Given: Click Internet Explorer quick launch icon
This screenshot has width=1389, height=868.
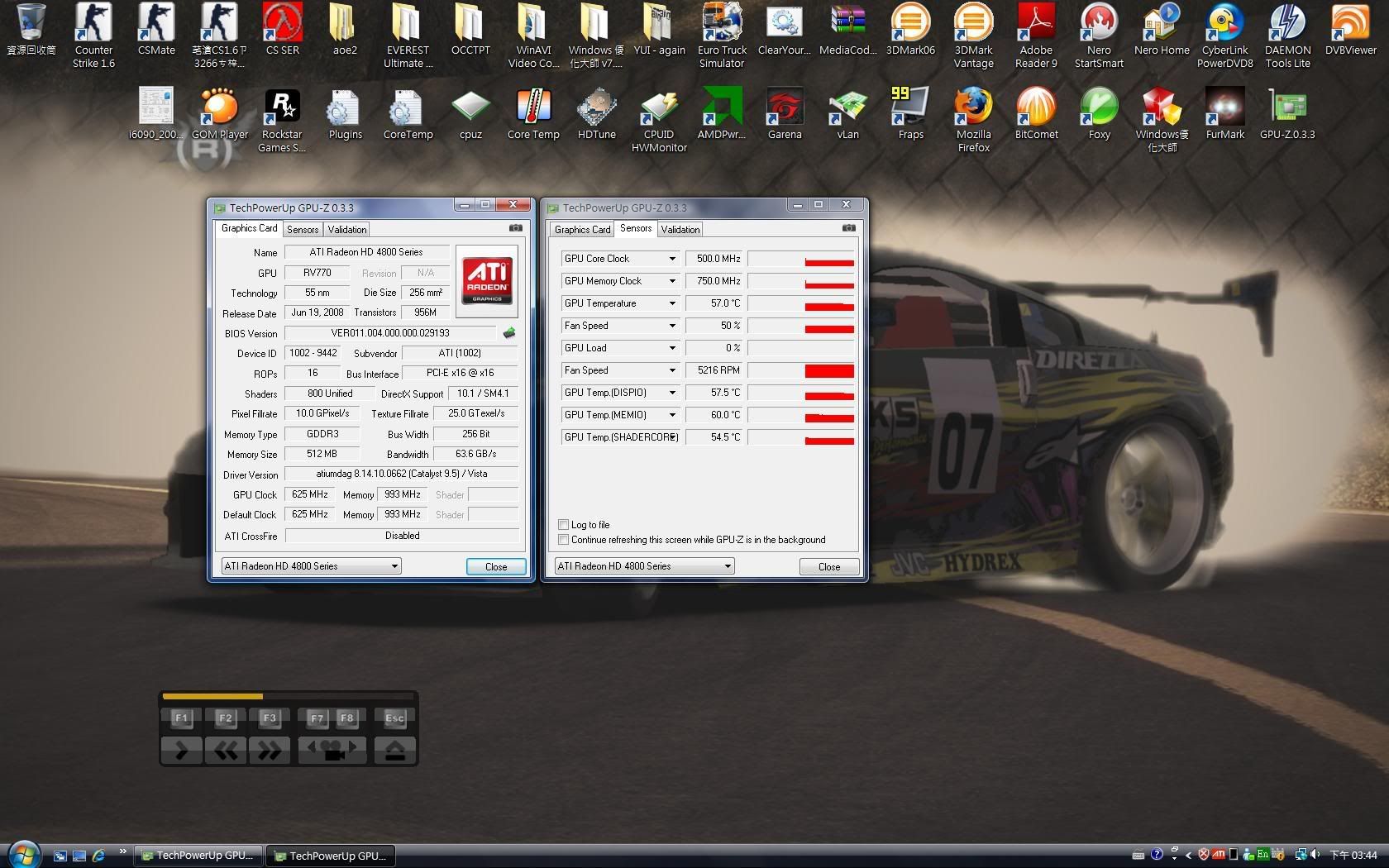Looking at the screenshot, I should [98, 856].
